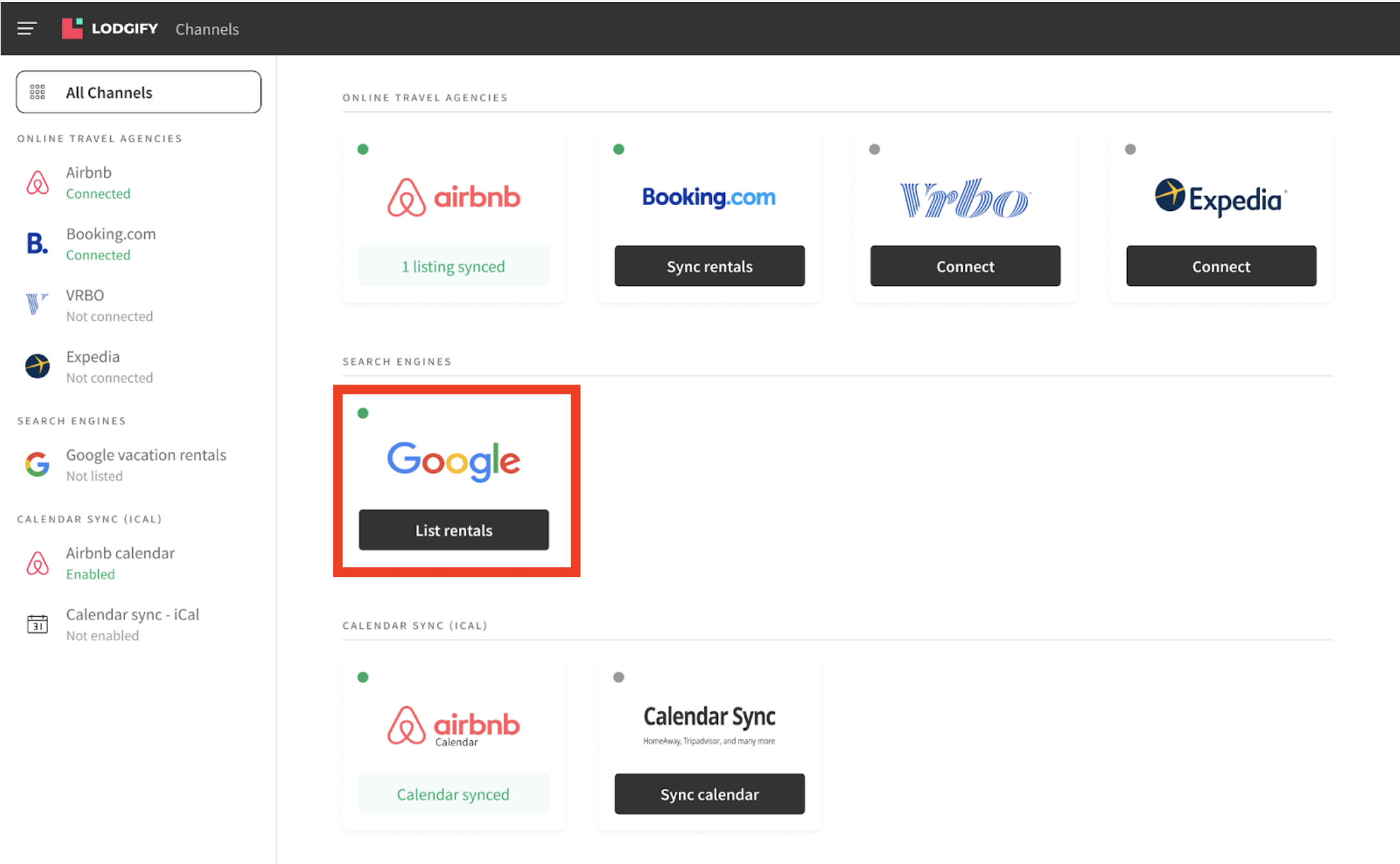Click the Expedia logo on its card

1221,197
